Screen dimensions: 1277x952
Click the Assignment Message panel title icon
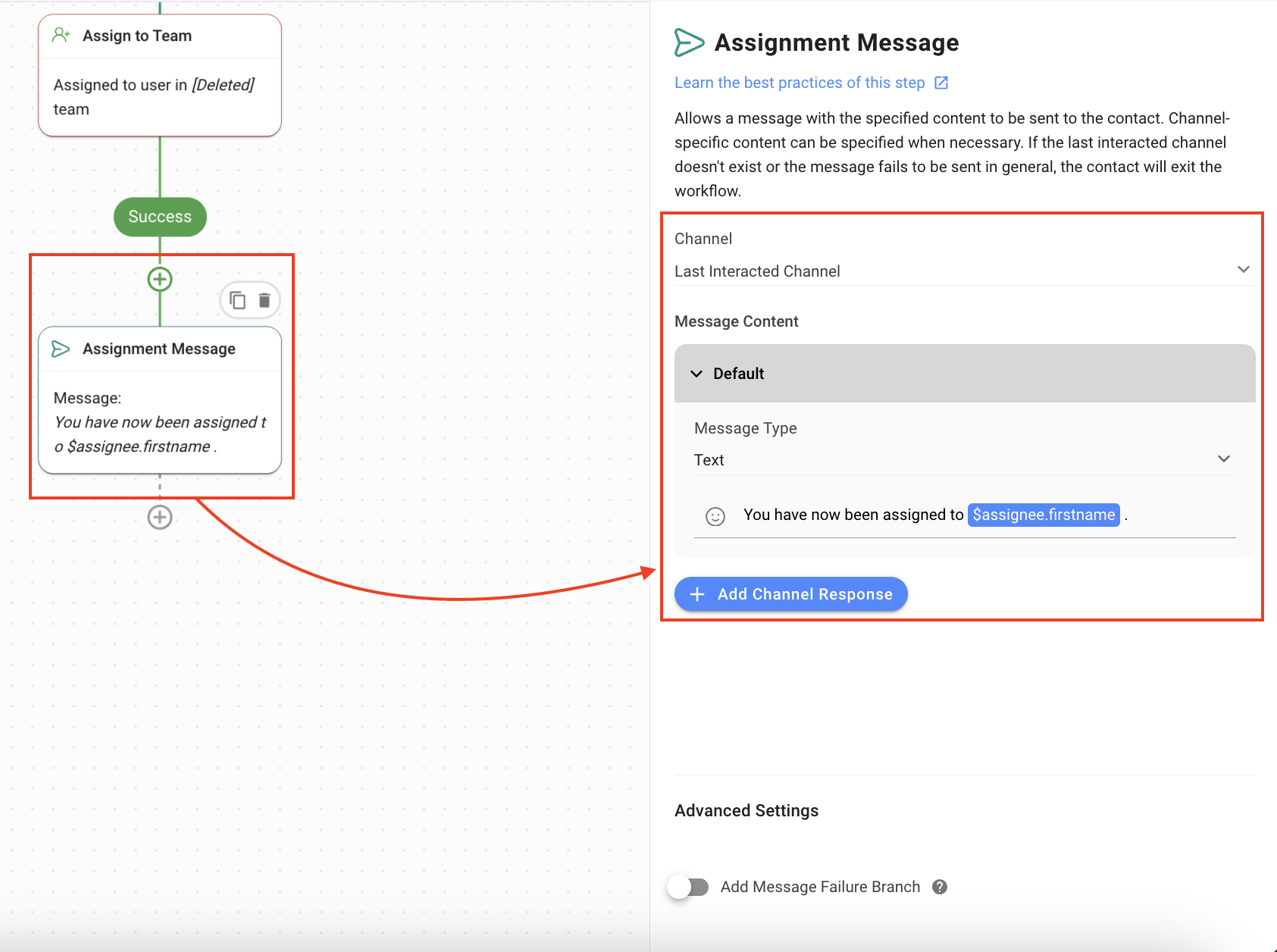689,42
